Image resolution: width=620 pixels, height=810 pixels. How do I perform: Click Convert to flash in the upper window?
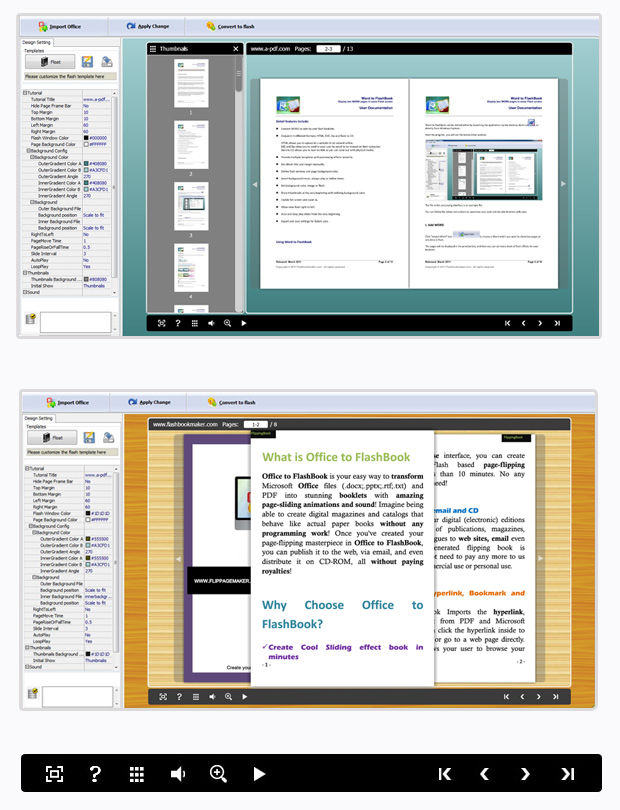[230, 26]
